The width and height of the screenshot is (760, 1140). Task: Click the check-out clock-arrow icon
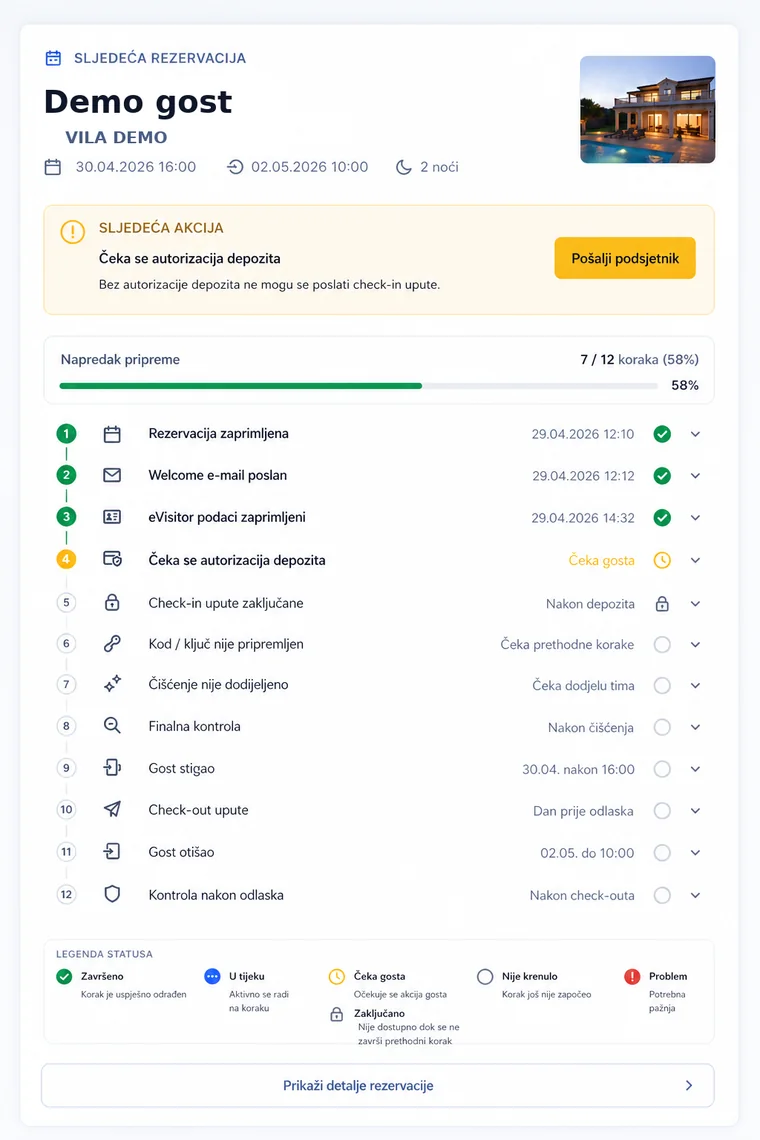pyautogui.click(x=235, y=167)
